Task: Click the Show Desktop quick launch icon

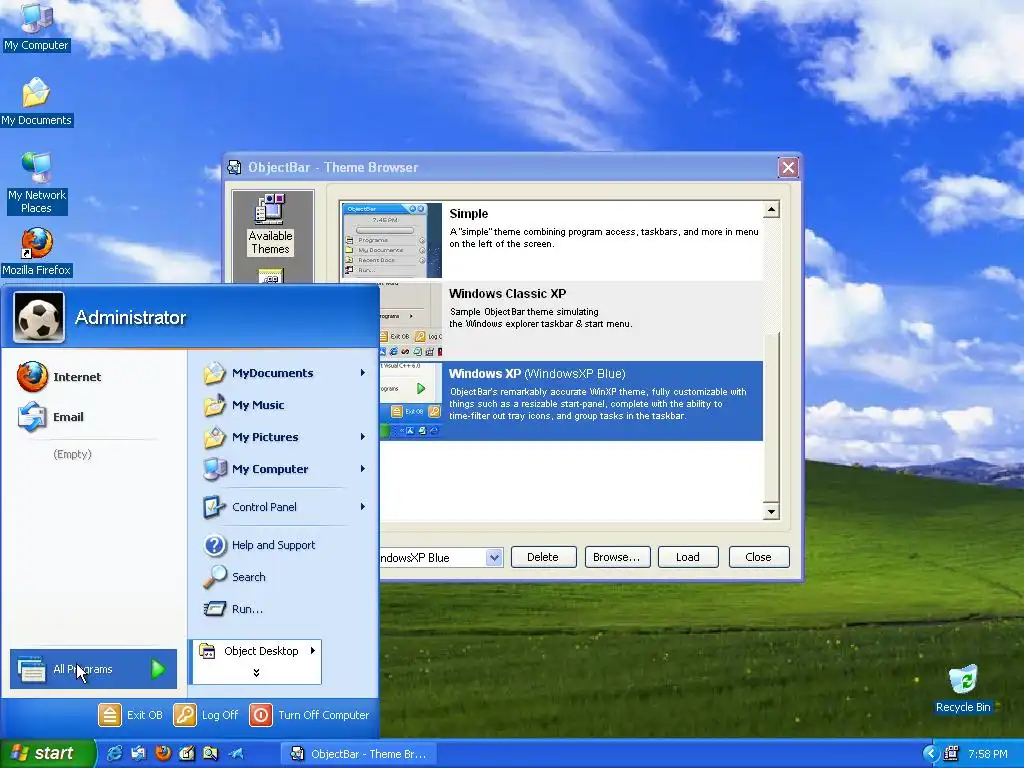Action: point(138,753)
